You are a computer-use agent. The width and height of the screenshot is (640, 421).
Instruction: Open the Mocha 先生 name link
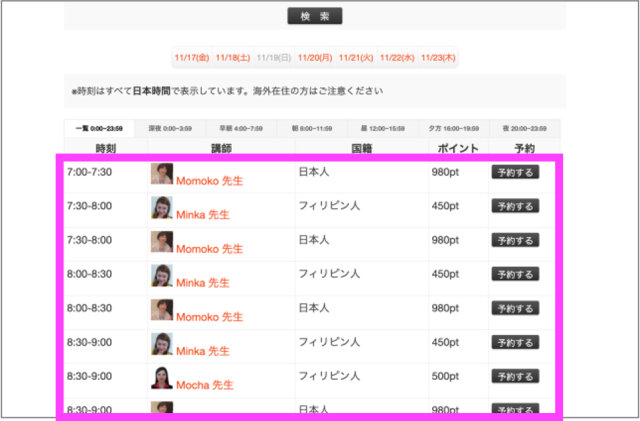click(x=205, y=385)
